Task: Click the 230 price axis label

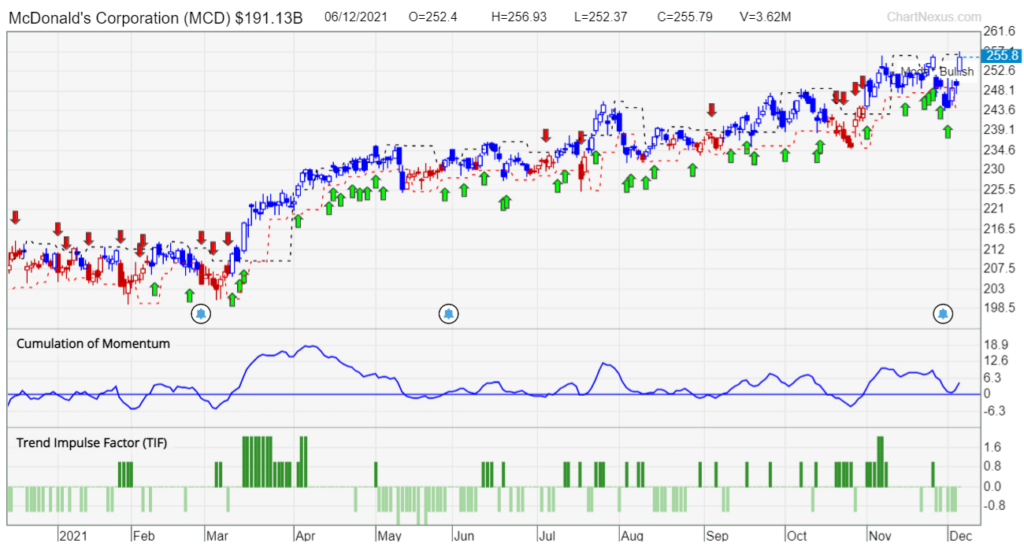Action: coord(995,169)
